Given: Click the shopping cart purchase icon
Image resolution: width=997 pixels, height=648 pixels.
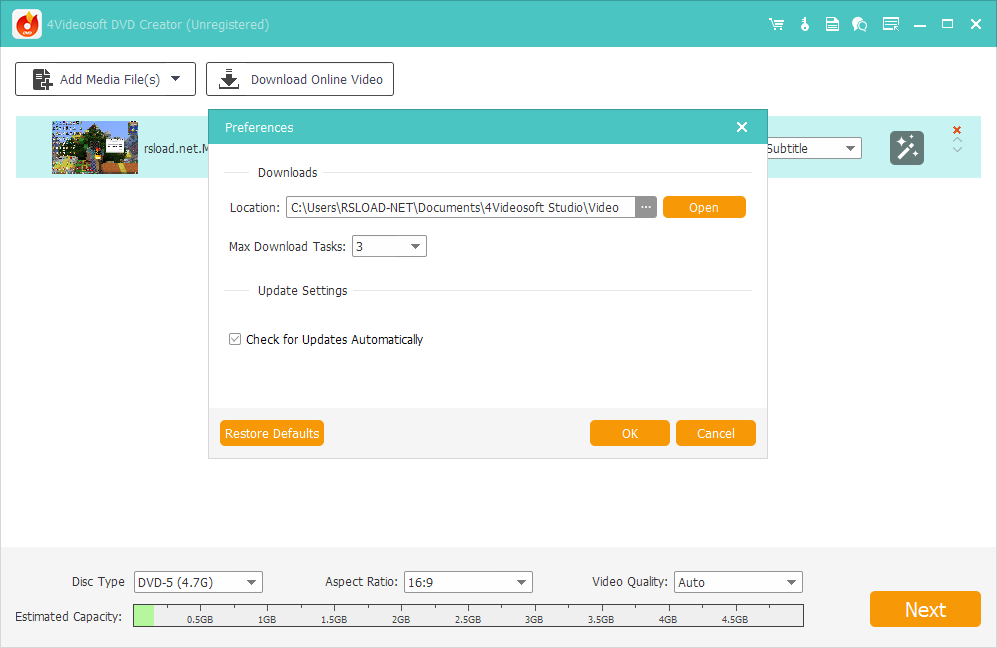Looking at the screenshot, I should tap(776, 24).
